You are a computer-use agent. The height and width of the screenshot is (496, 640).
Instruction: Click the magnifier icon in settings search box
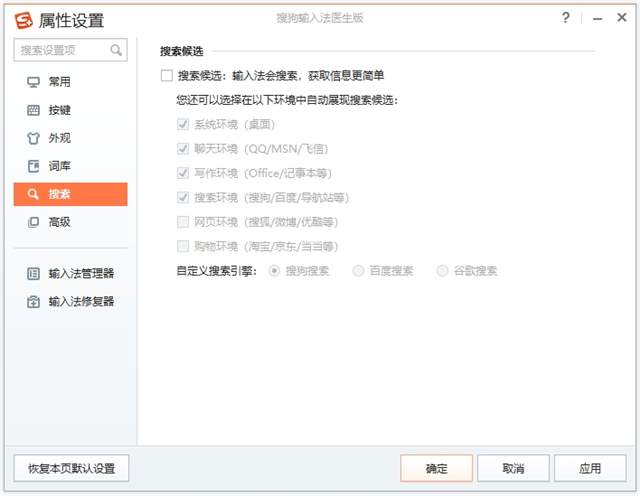[116, 50]
